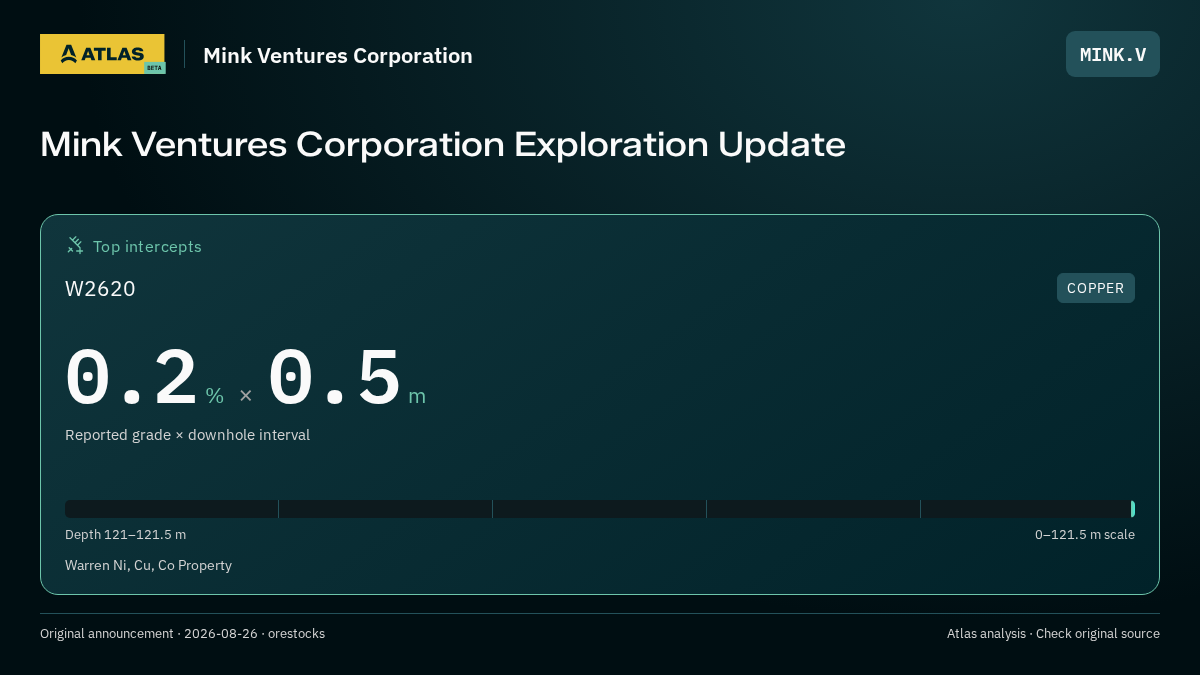Click the Depth 121–121.5 m label
1200x675 pixels.
126,535
